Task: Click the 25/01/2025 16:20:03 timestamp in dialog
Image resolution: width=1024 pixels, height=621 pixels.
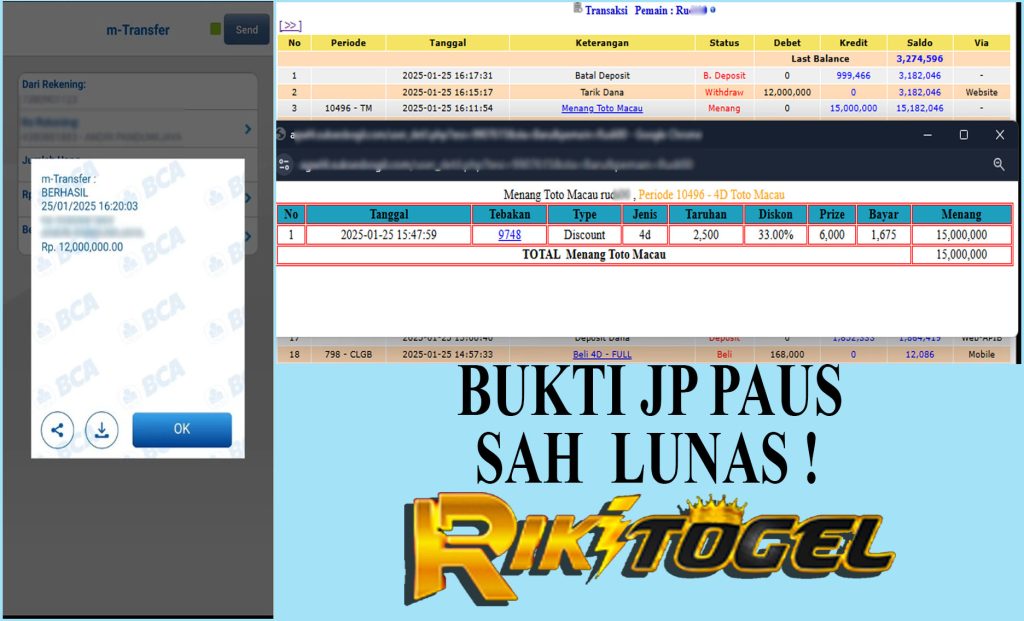Action: click(x=89, y=206)
